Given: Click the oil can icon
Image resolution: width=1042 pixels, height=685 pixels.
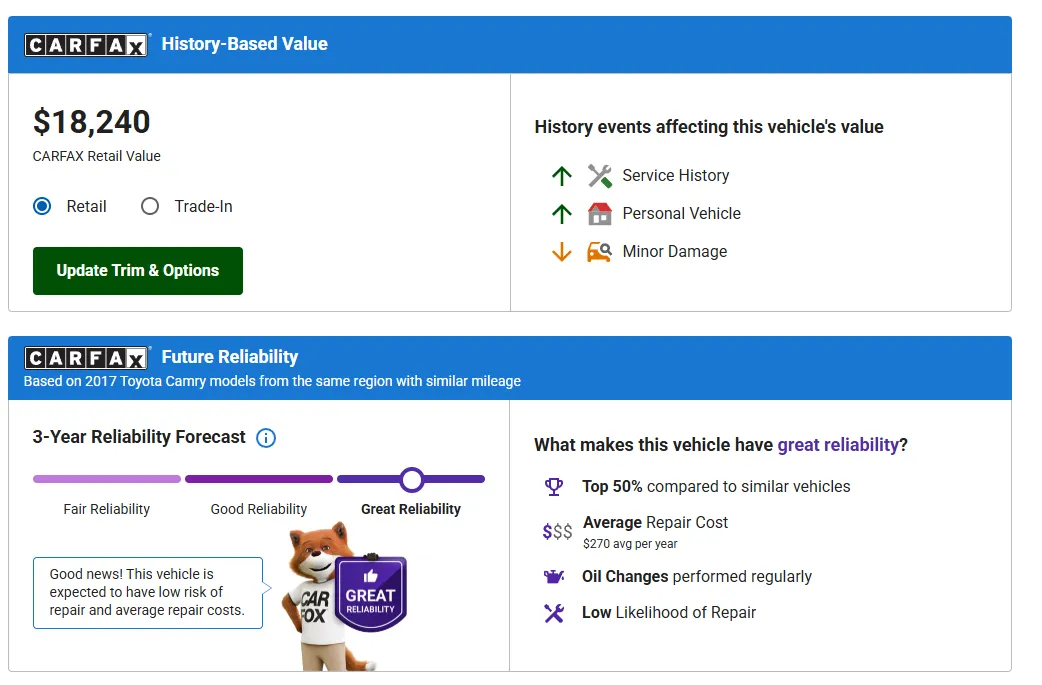Looking at the screenshot, I should click(x=554, y=576).
